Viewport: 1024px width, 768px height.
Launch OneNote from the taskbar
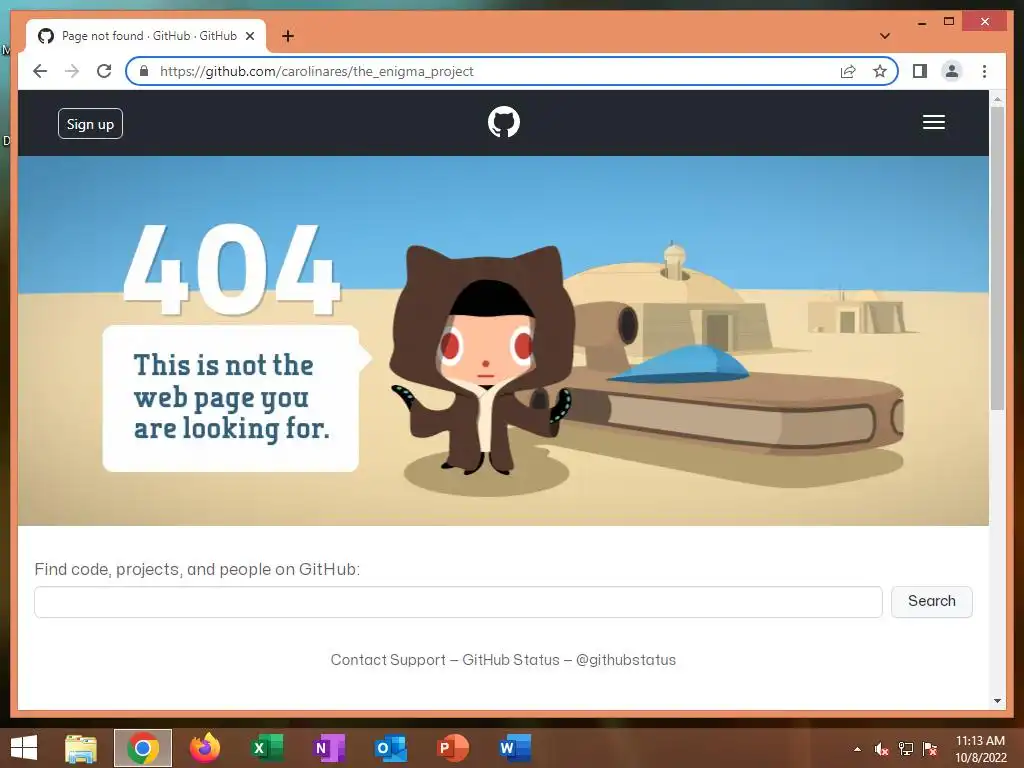coord(328,748)
